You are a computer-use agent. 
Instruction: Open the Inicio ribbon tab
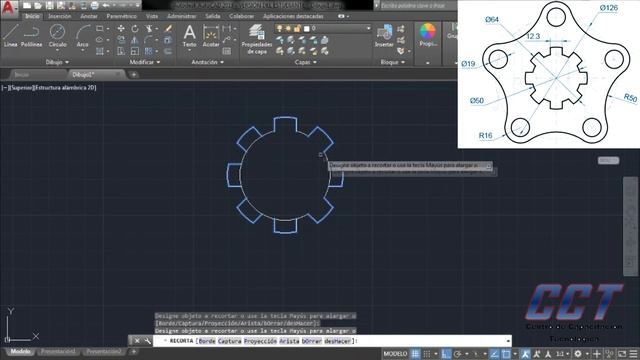pos(32,16)
